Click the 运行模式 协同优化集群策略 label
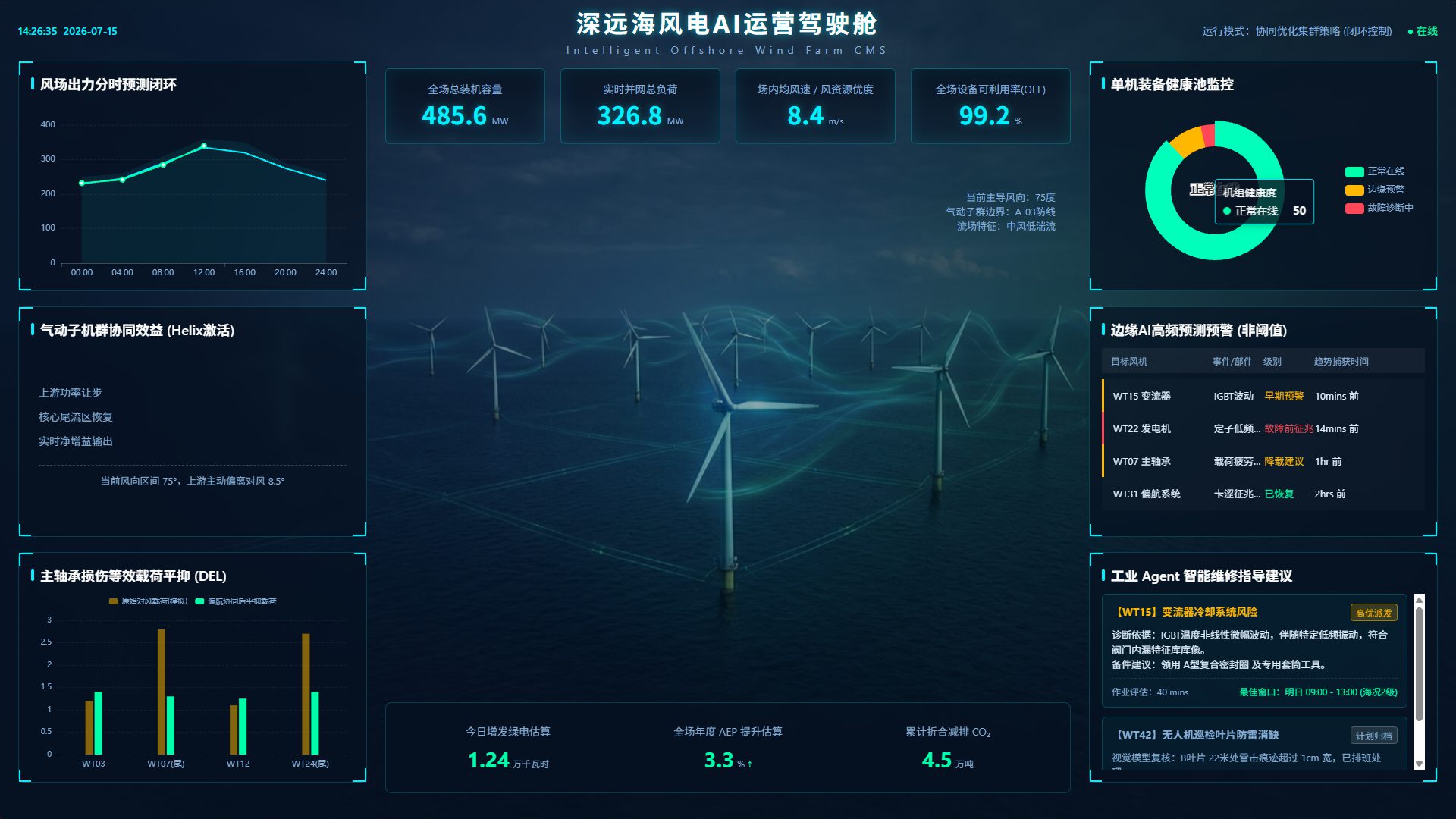Screen dimensions: 1456x819 [1297, 31]
